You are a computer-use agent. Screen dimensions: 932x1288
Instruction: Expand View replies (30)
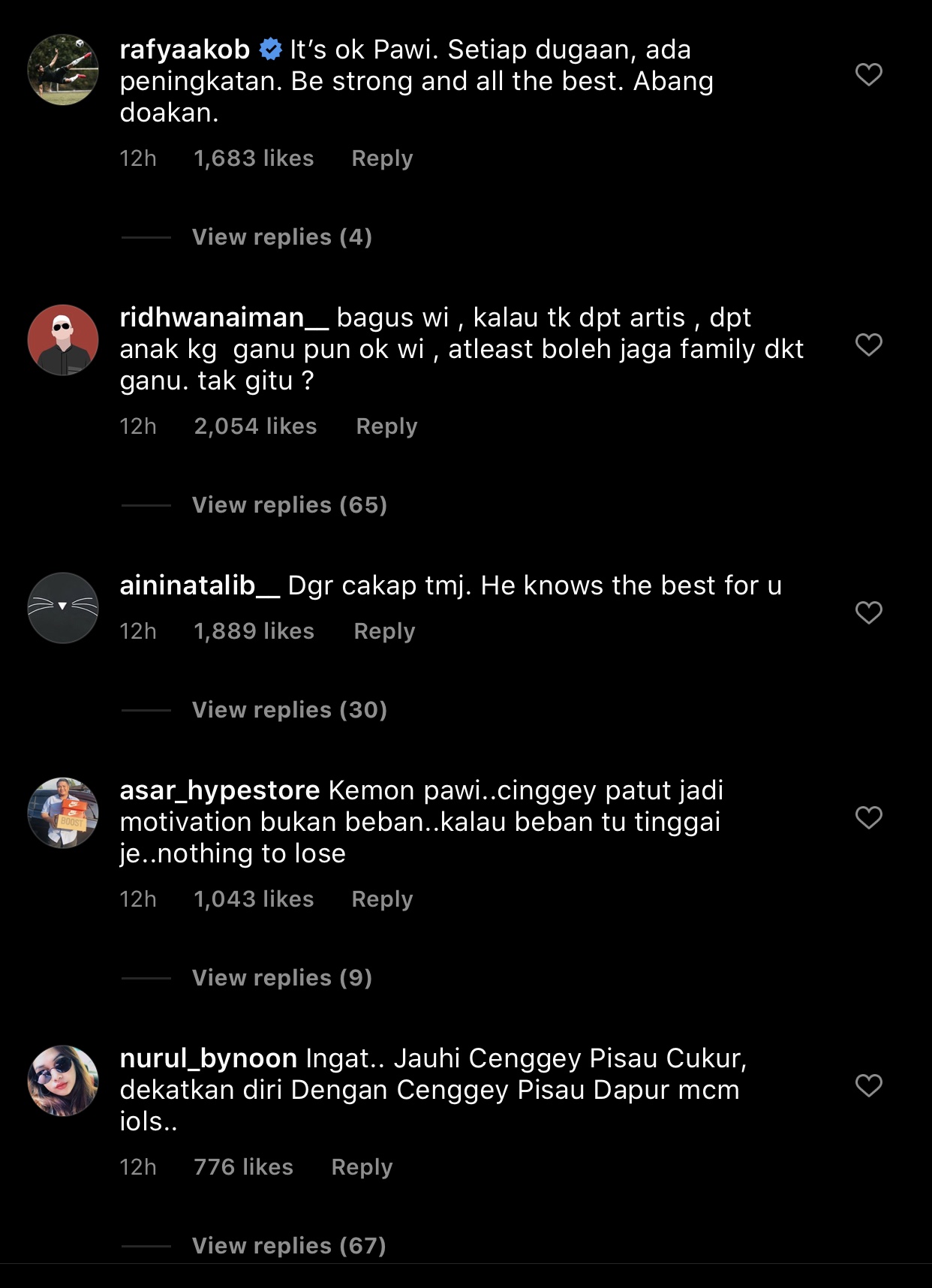[x=289, y=710]
